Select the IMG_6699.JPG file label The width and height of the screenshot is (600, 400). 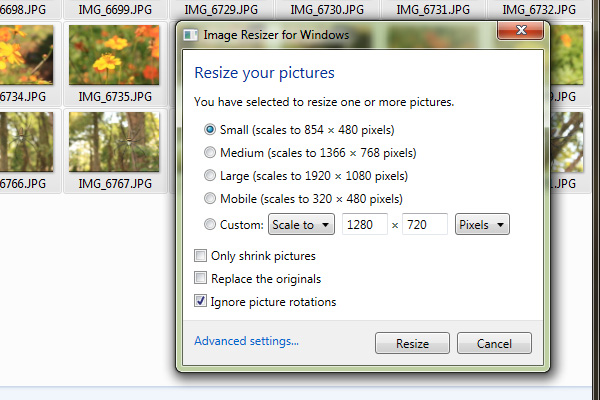[x=115, y=9]
